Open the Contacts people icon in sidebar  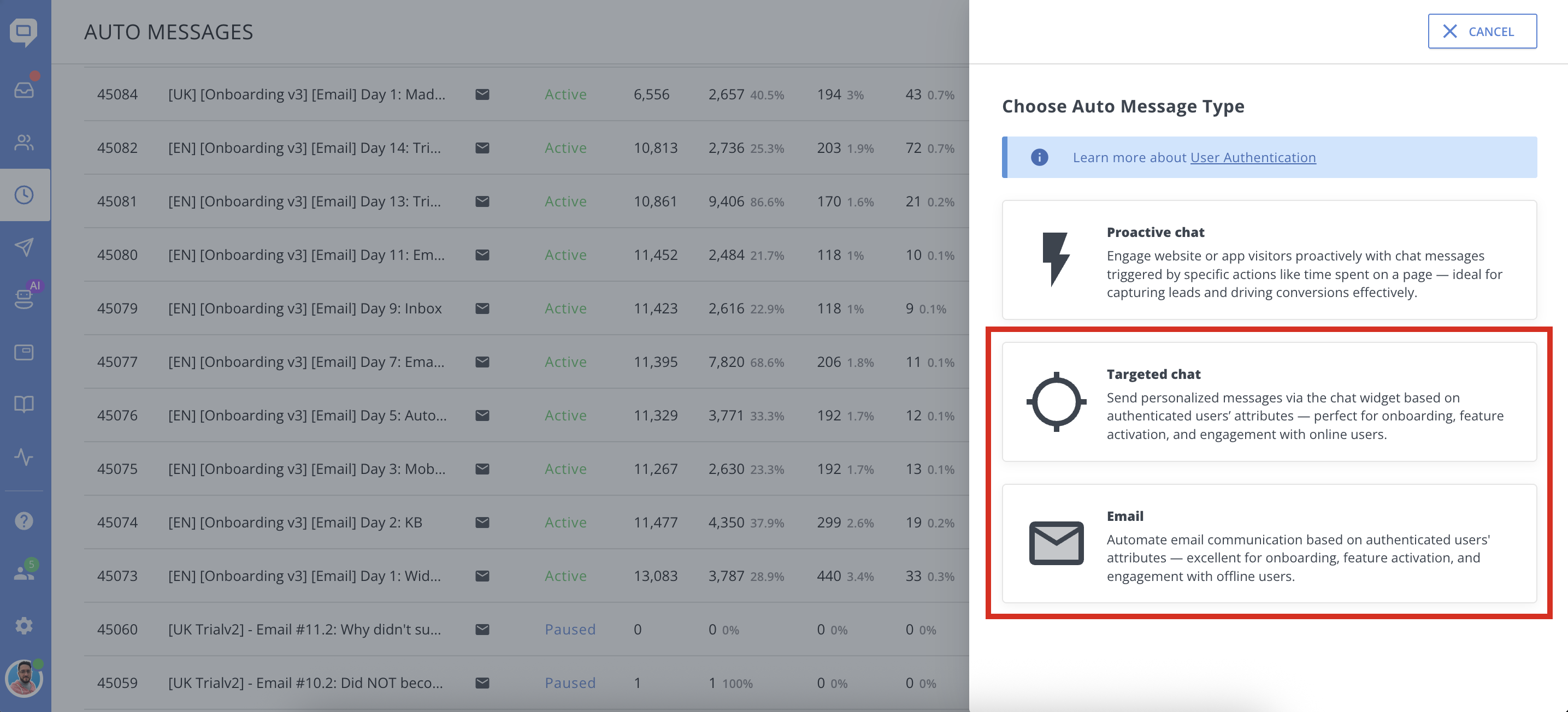coord(25,143)
